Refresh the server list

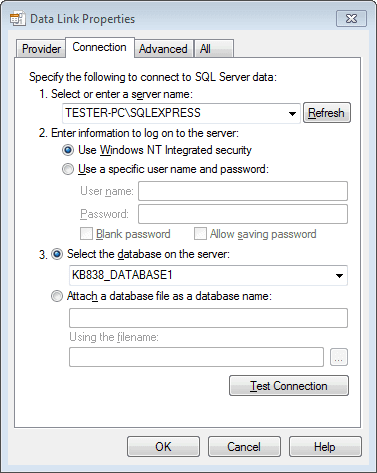pos(326,113)
